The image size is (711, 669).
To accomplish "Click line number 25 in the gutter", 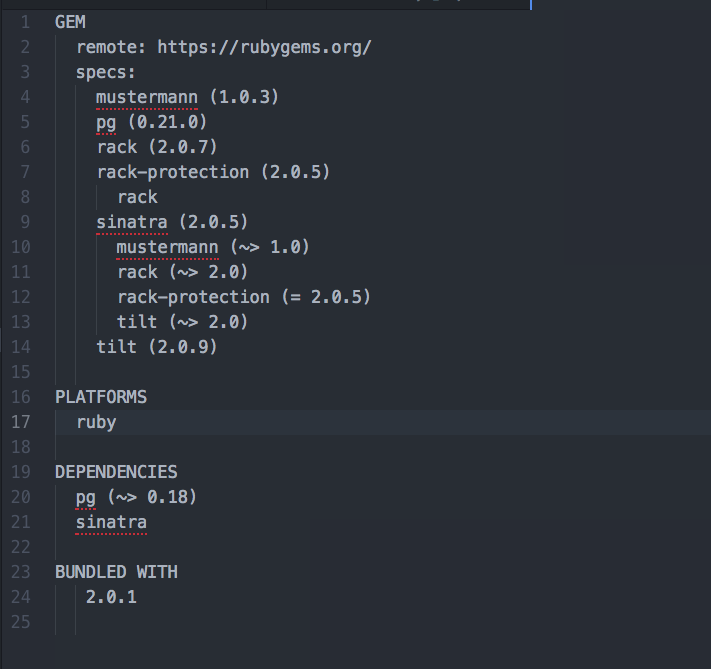I will [20, 622].
